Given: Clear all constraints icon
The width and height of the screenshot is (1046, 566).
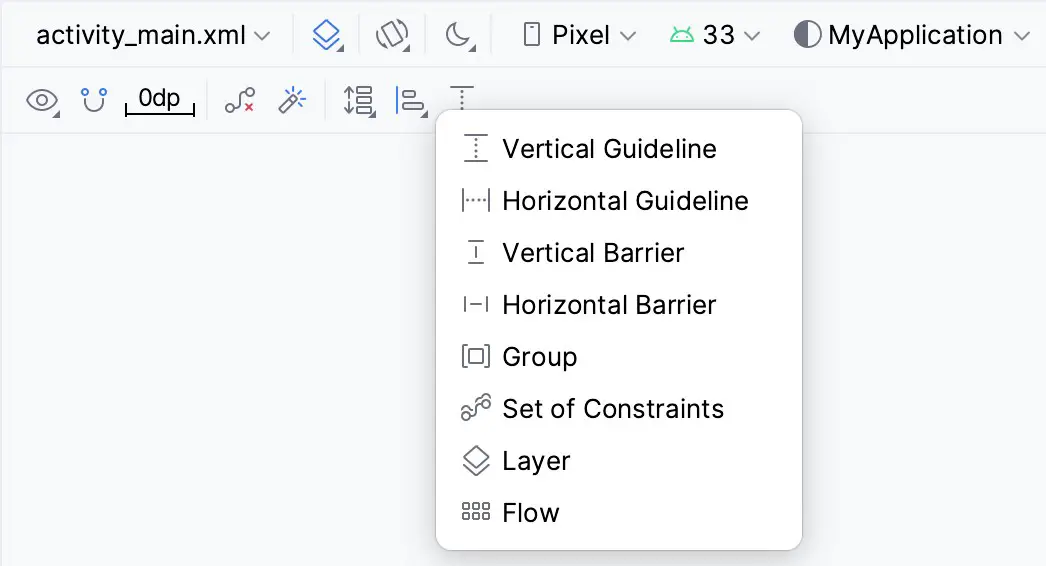Looking at the screenshot, I should pyautogui.click(x=239, y=100).
